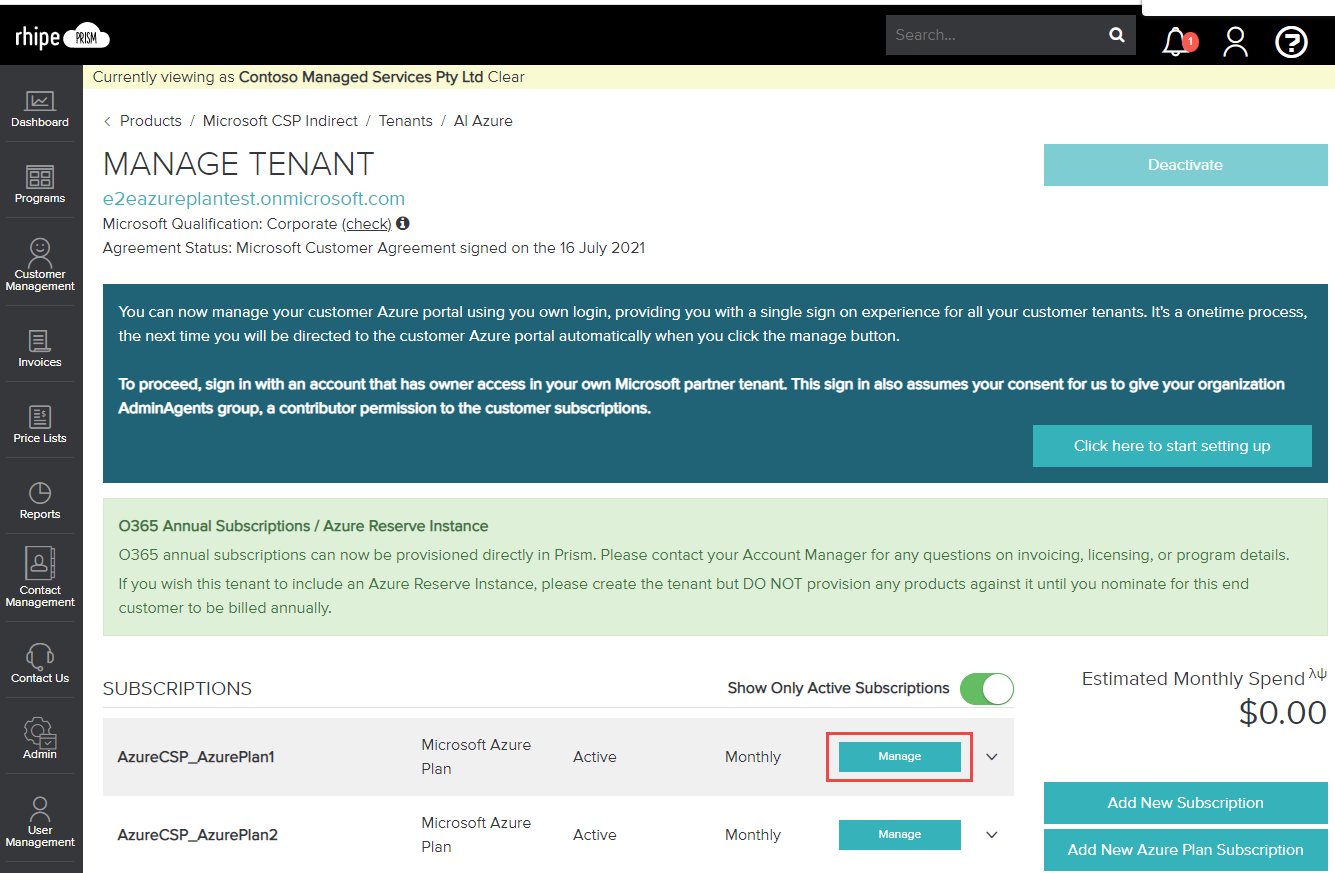The image size is (1335, 873).
Task: Open Customer Management section
Action: [x=40, y=264]
